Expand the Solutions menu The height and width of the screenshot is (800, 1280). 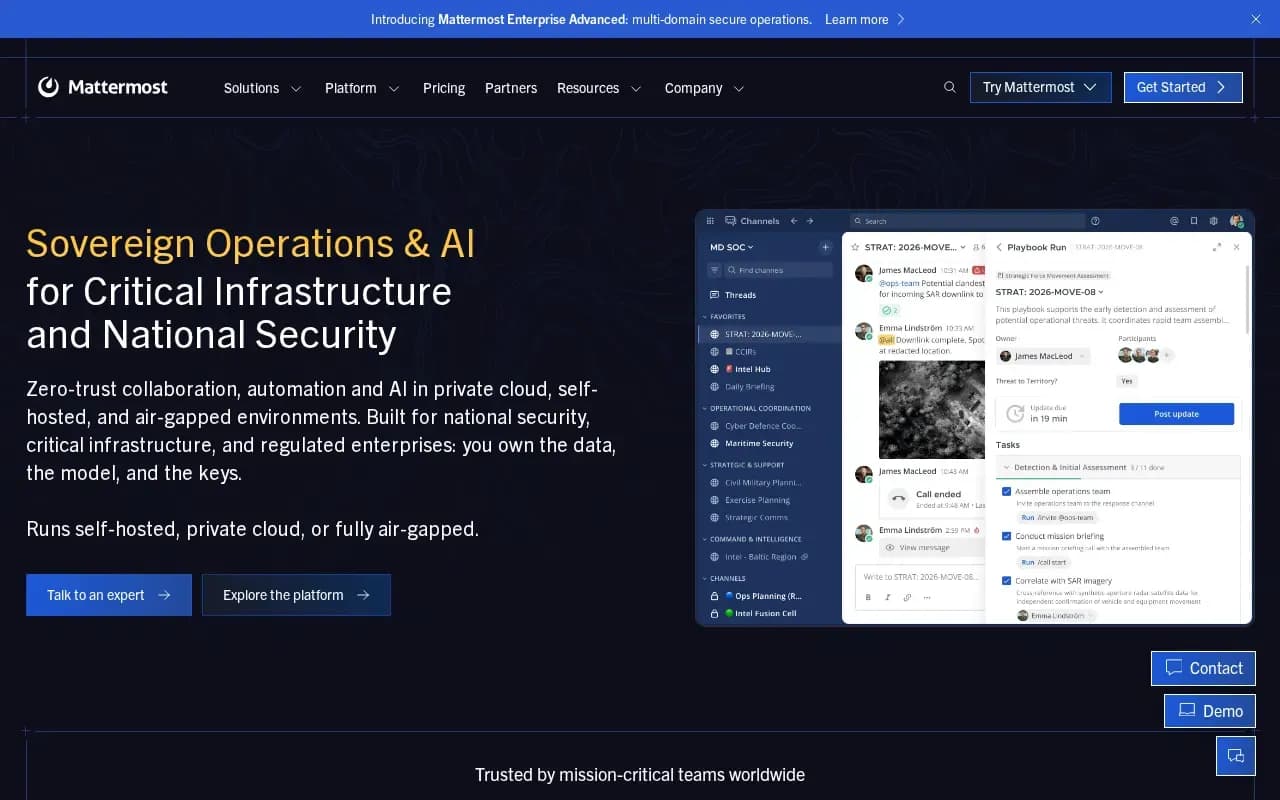click(263, 88)
